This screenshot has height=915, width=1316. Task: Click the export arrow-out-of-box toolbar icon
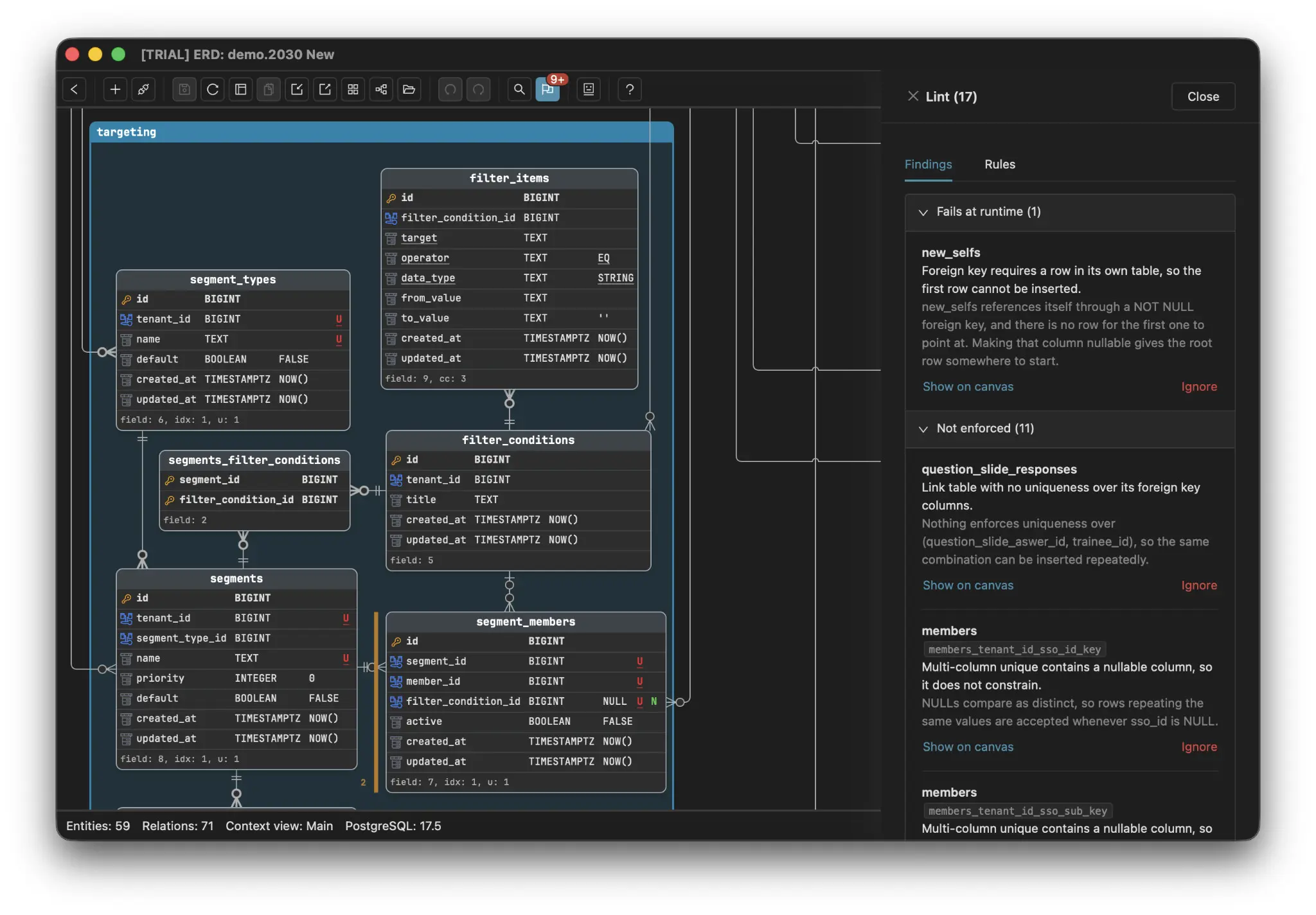(325, 89)
